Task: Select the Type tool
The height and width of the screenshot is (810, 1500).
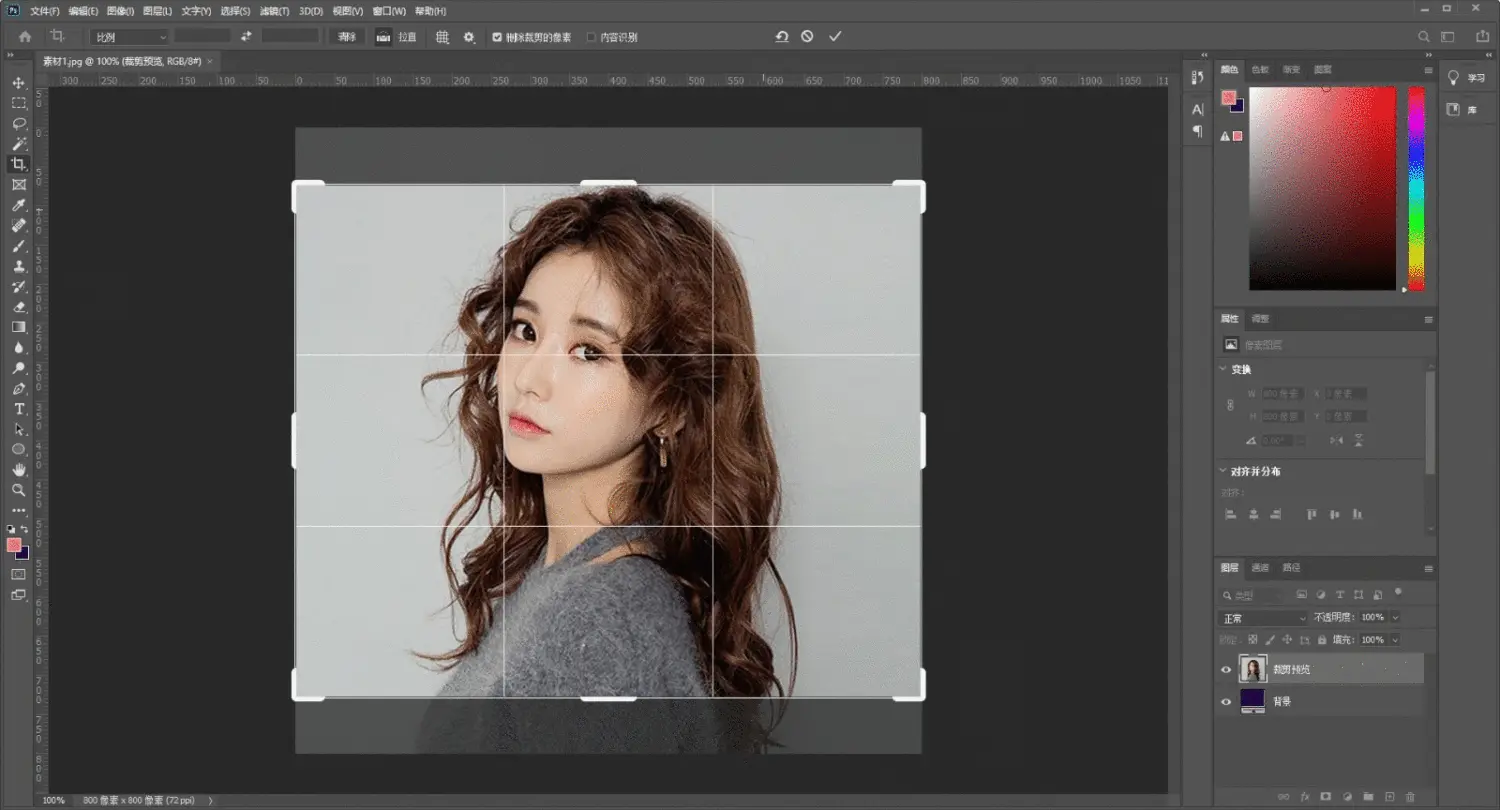Action: tap(18, 409)
